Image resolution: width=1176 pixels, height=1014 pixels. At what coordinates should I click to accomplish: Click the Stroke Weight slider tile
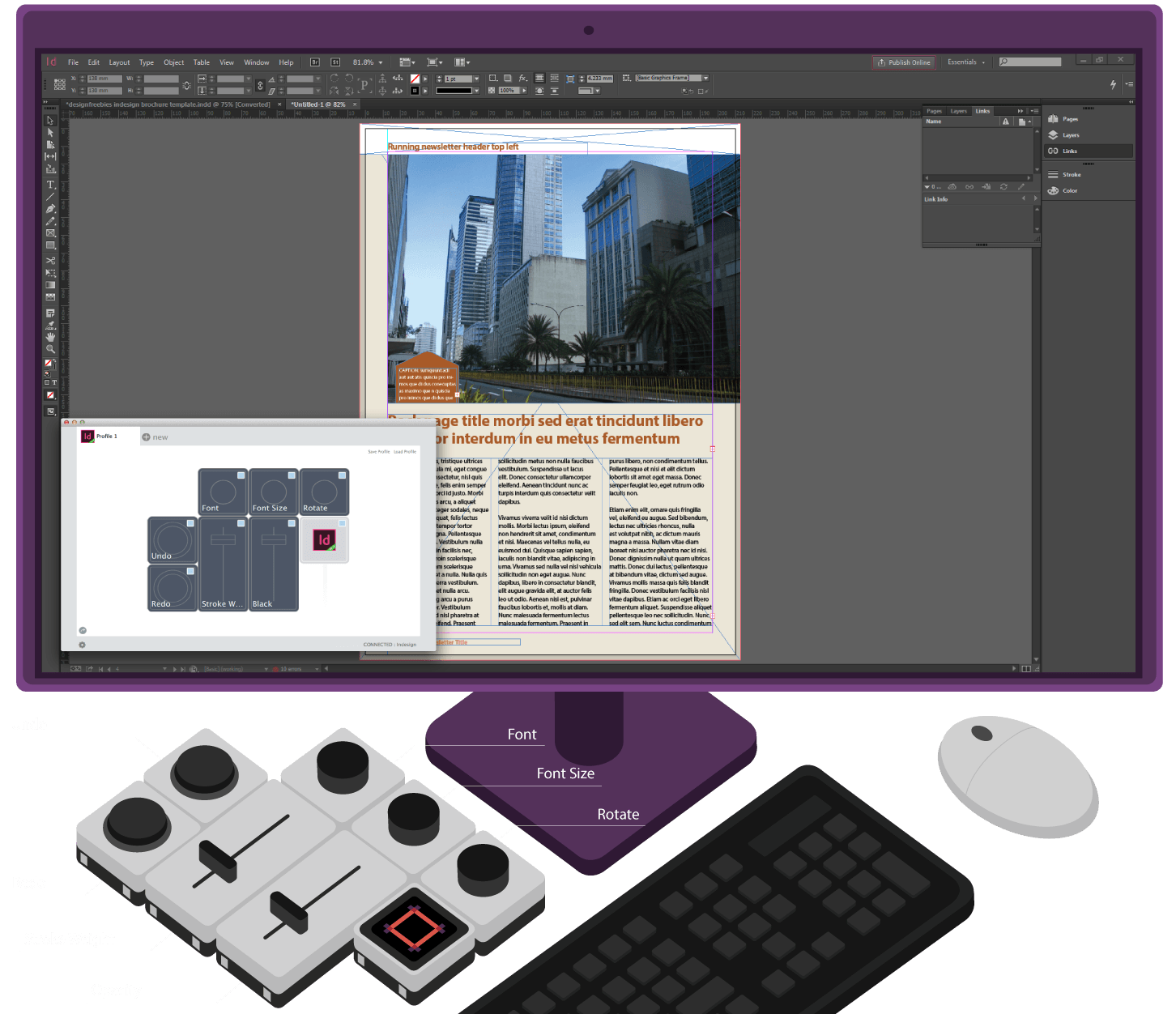point(223,564)
